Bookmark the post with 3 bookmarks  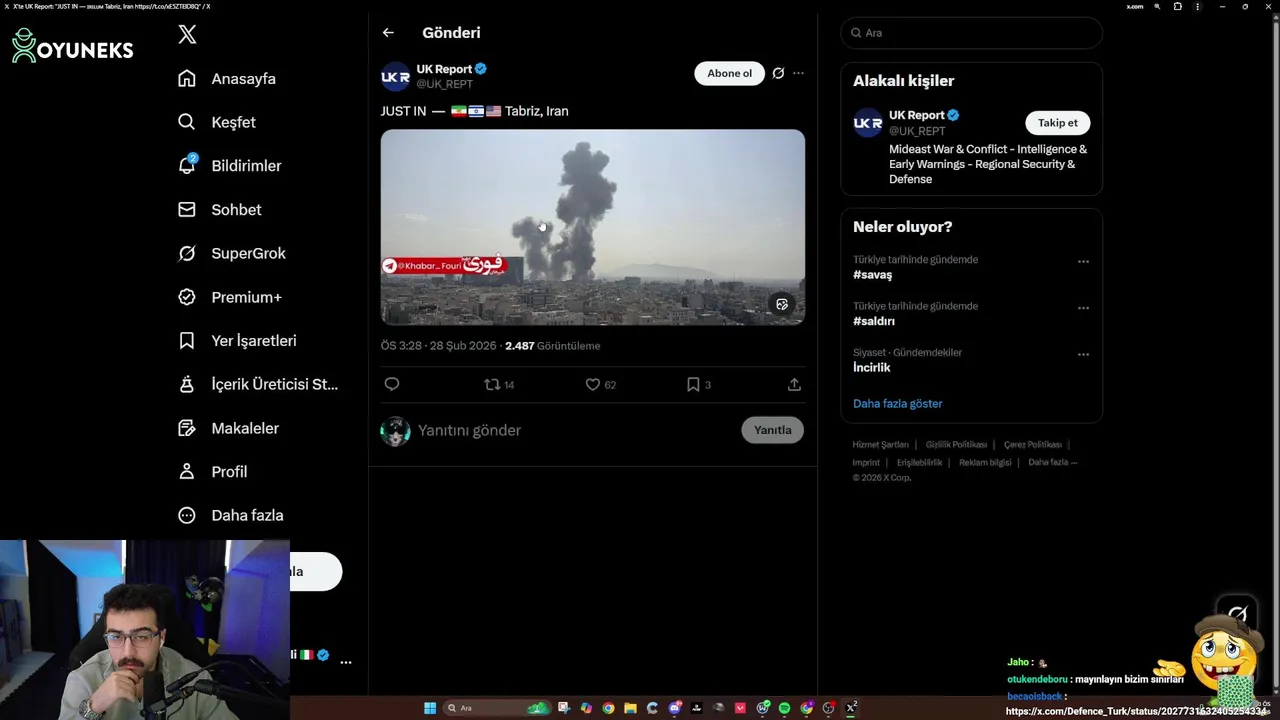tap(698, 384)
